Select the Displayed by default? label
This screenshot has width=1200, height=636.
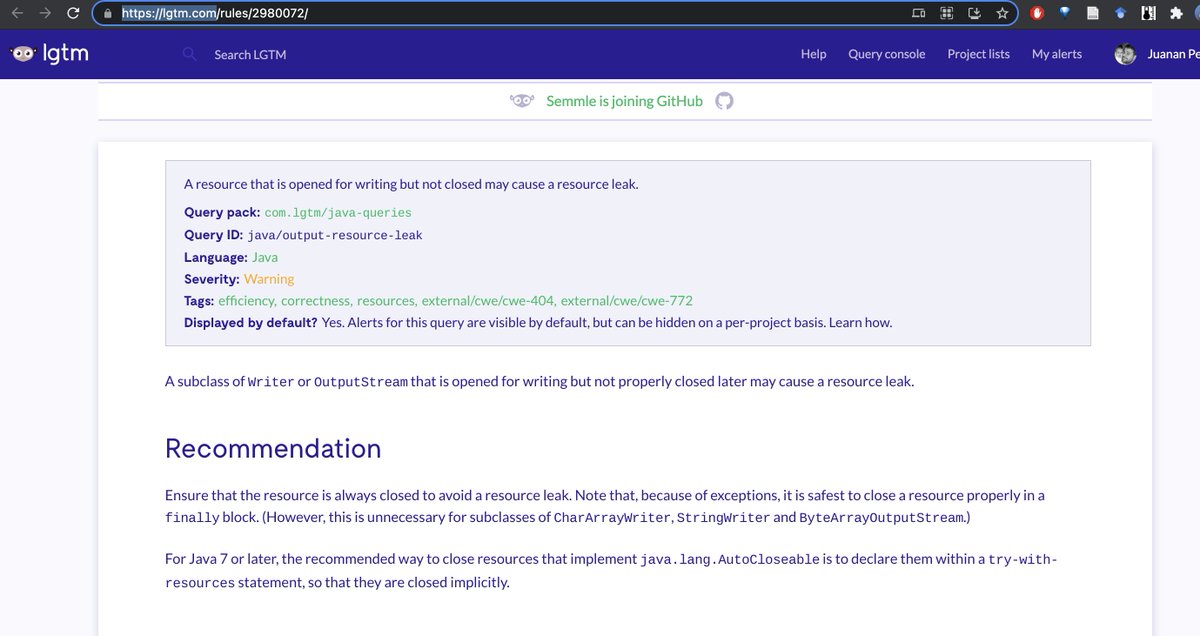pos(251,322)
